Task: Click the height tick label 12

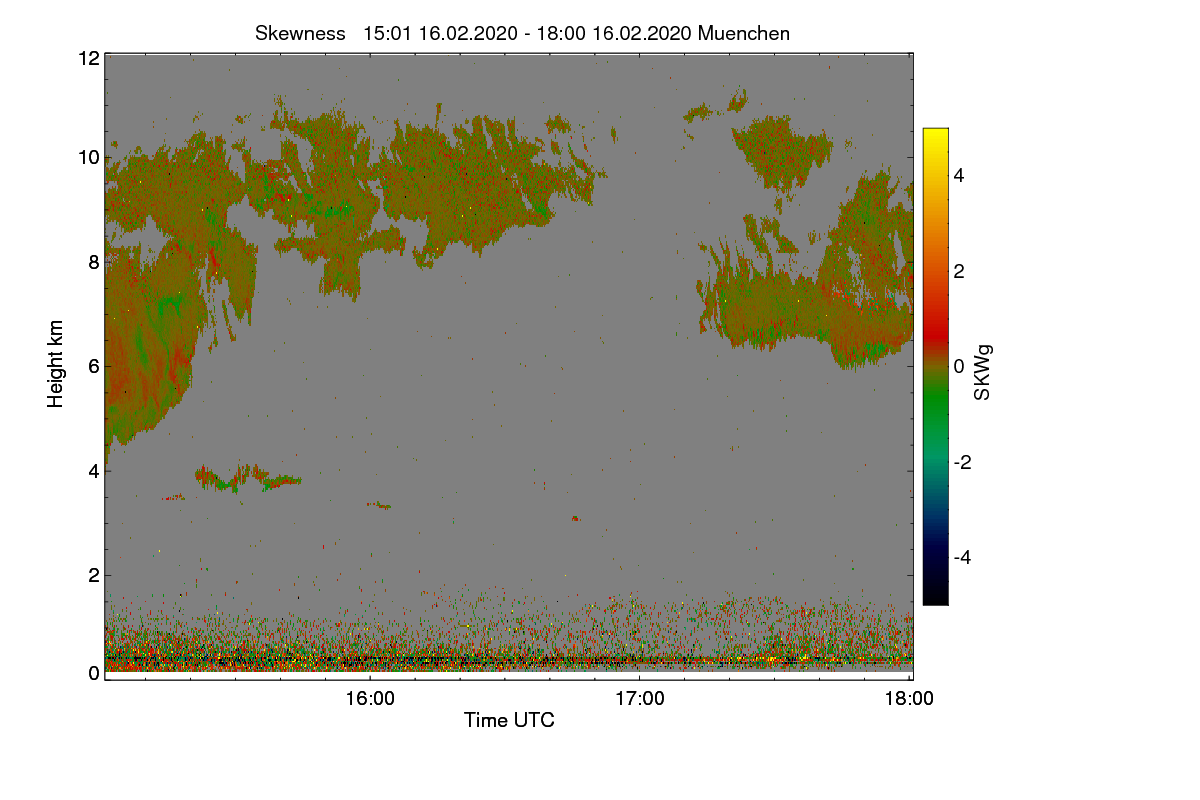Action: click(x=87, y=58)
